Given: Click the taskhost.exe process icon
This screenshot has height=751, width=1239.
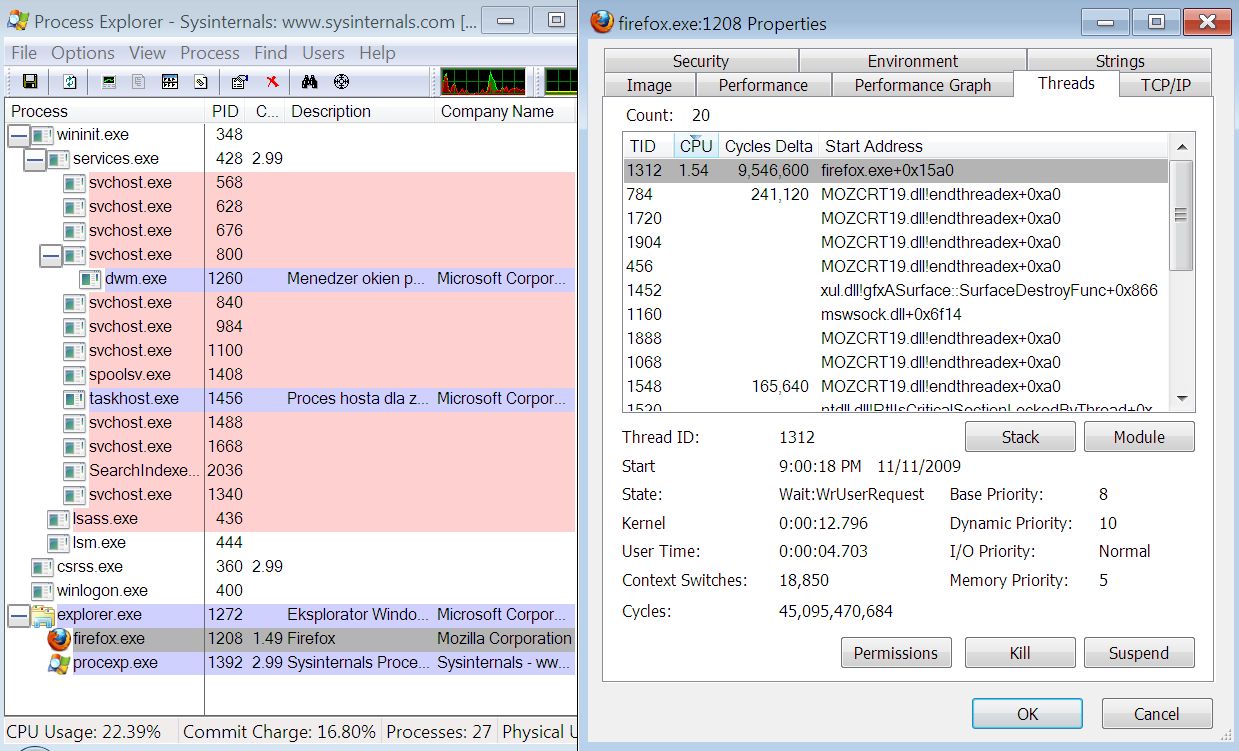Looking at the screenshot, I should (74, 398).
